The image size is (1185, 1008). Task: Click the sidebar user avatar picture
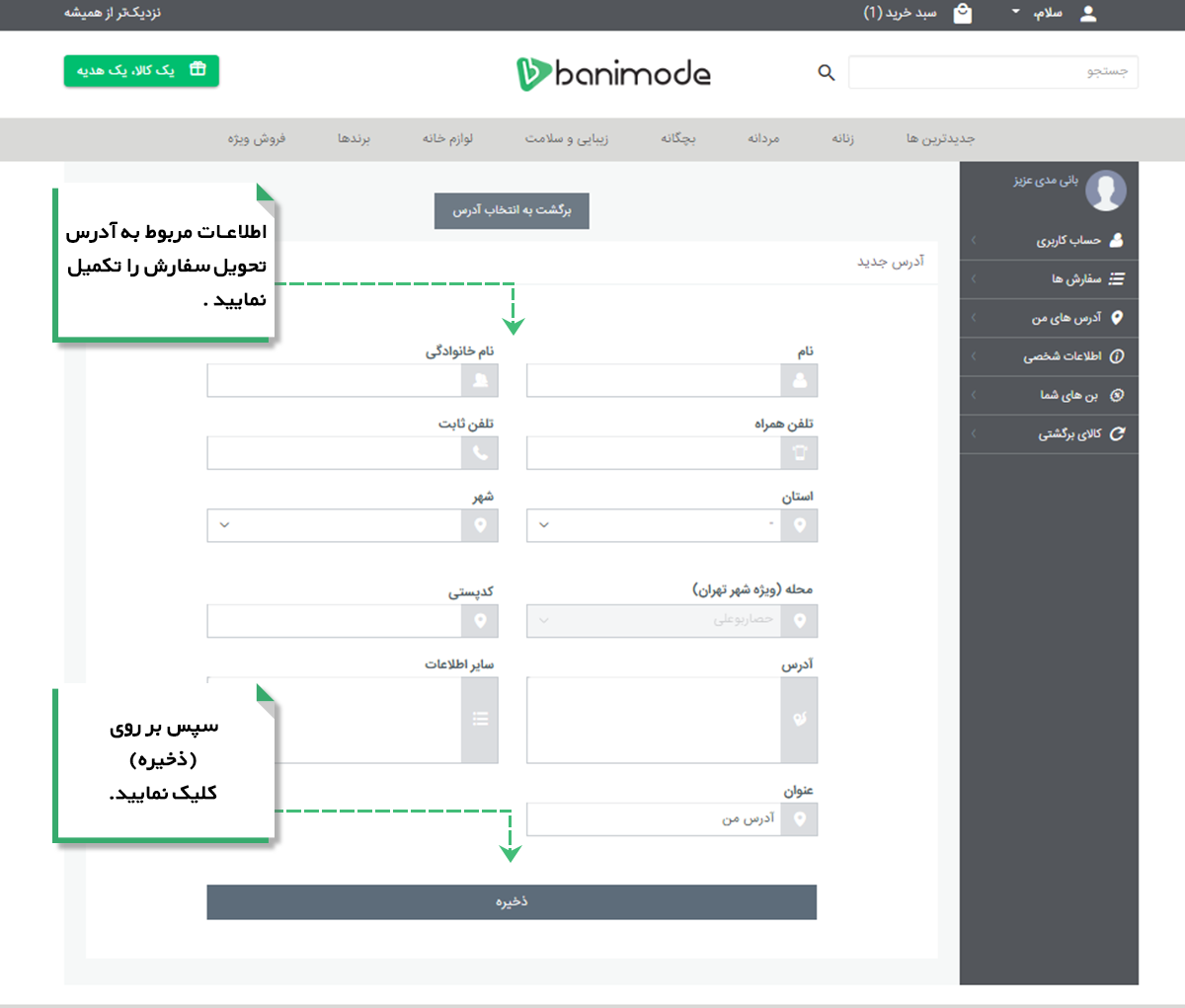coord(1106,190)
